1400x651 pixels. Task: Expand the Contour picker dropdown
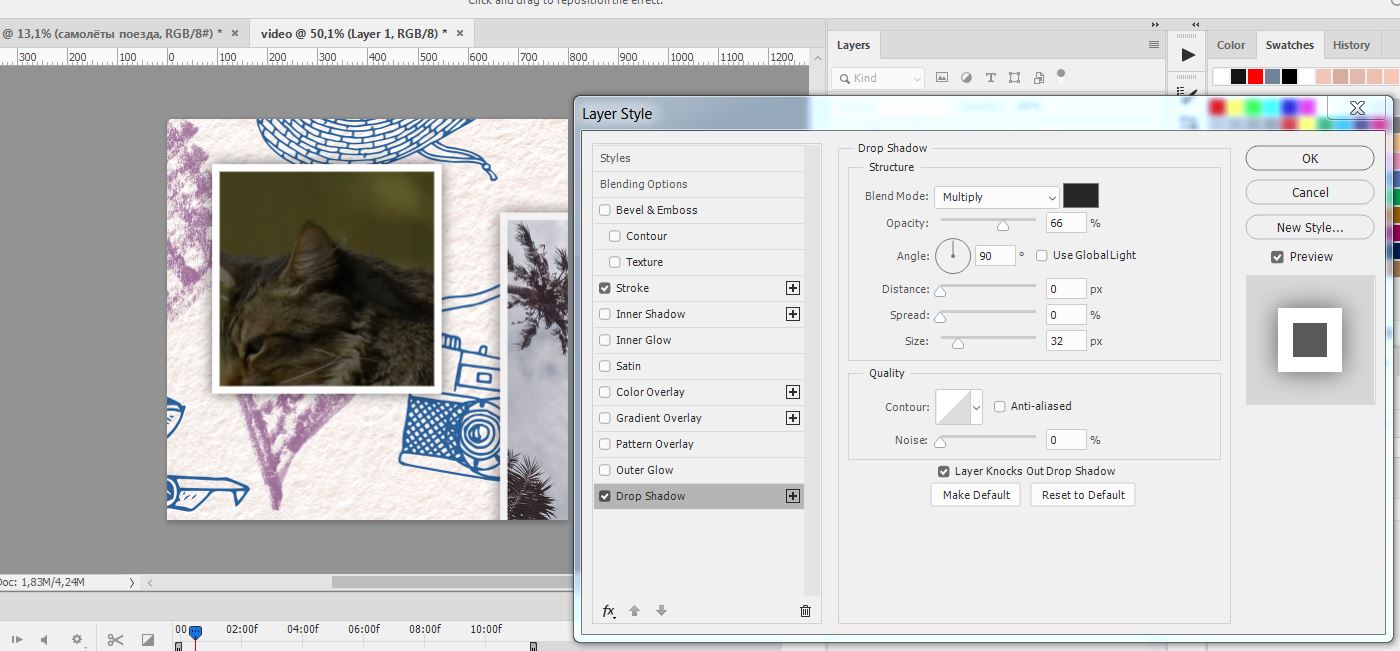(x=976, y=407)
